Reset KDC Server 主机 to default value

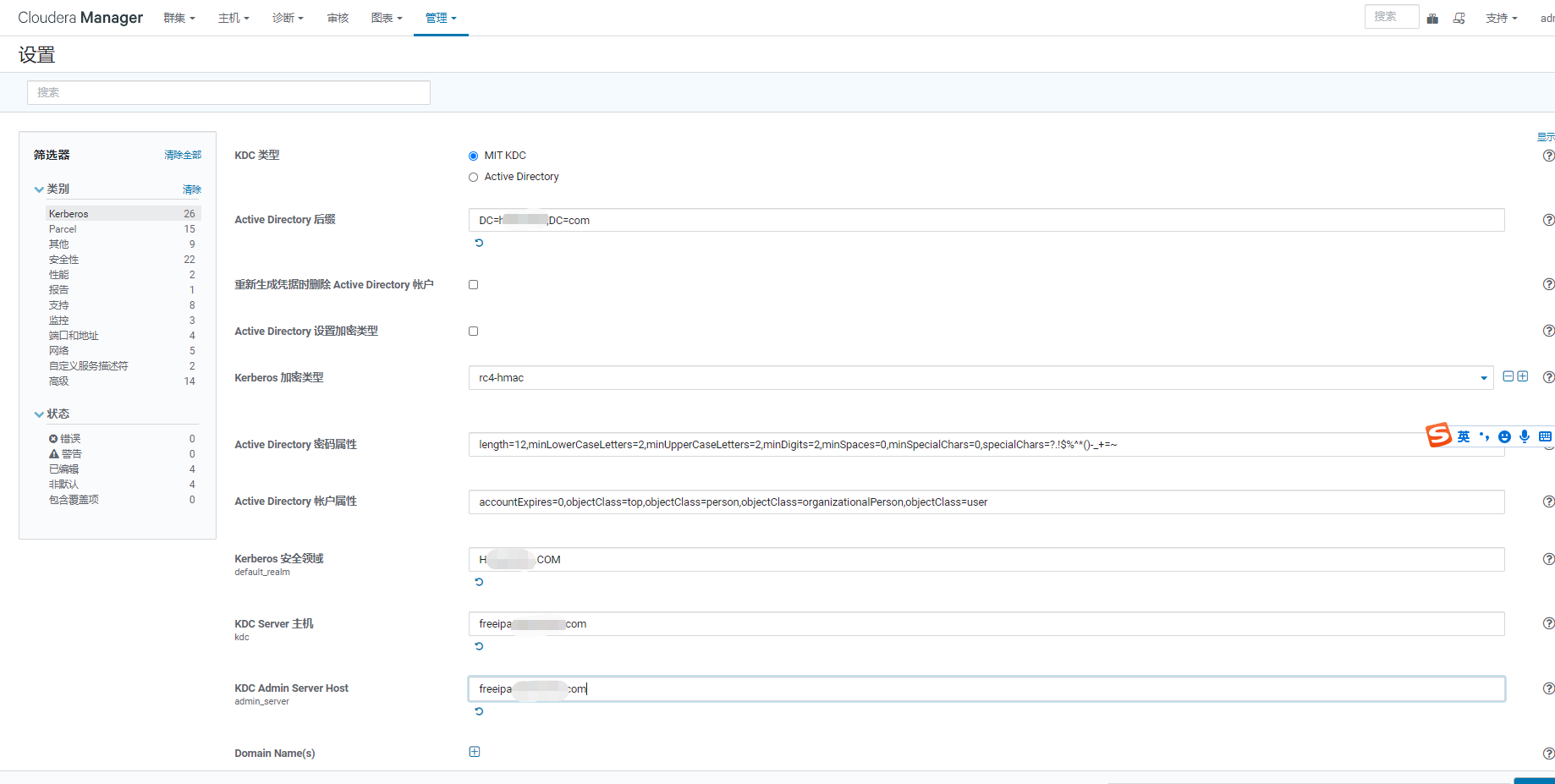click(479, 646)
